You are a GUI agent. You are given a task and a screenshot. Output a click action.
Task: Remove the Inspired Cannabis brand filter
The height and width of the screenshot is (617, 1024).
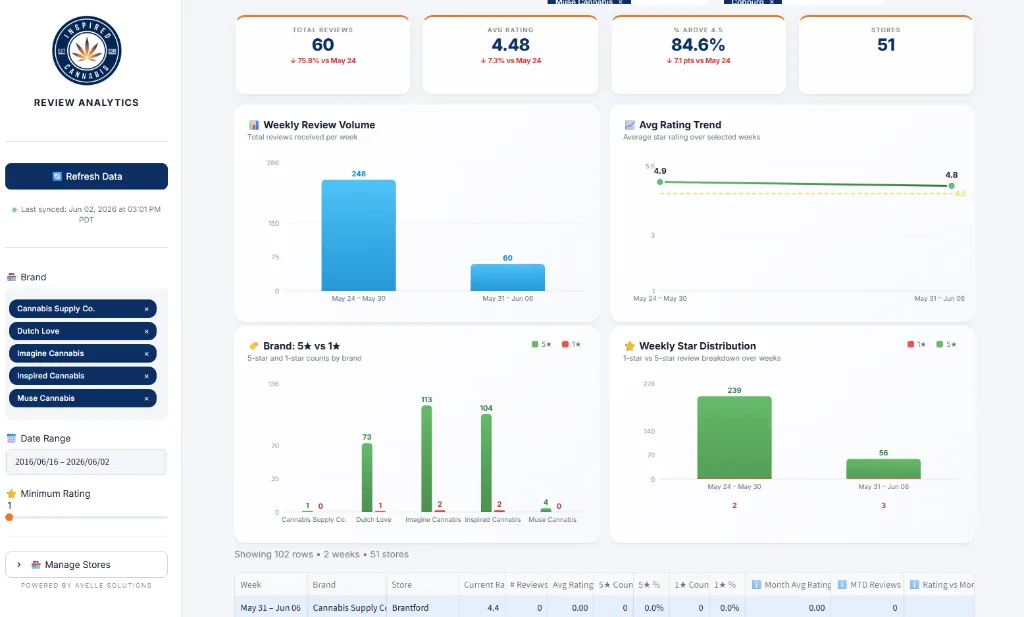pyautogui.click(x=146, y=376)
